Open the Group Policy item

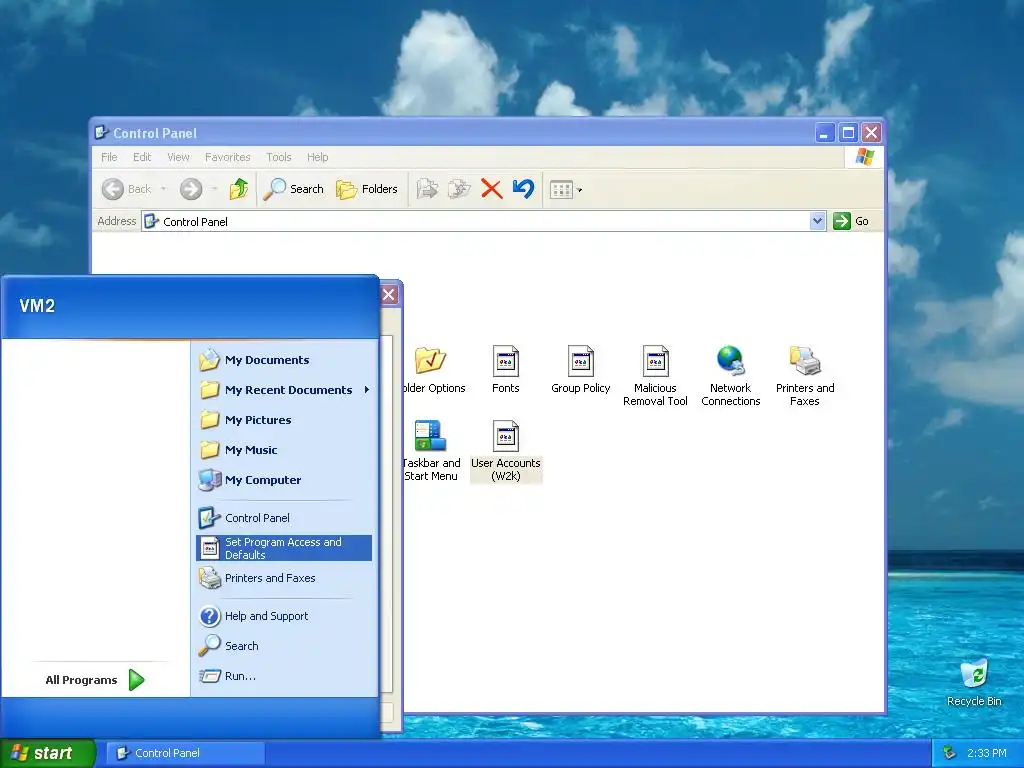[581, 370]
